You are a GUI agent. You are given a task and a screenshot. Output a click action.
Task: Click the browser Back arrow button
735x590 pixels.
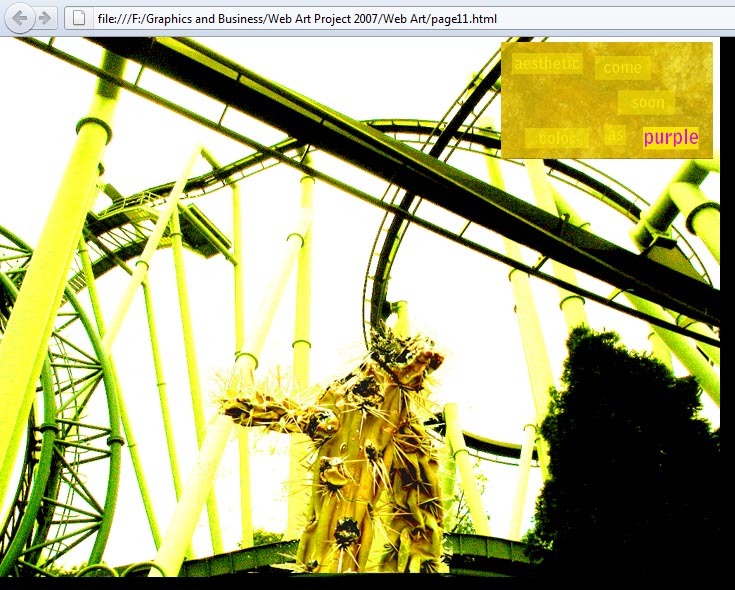[x=20, y=18]
